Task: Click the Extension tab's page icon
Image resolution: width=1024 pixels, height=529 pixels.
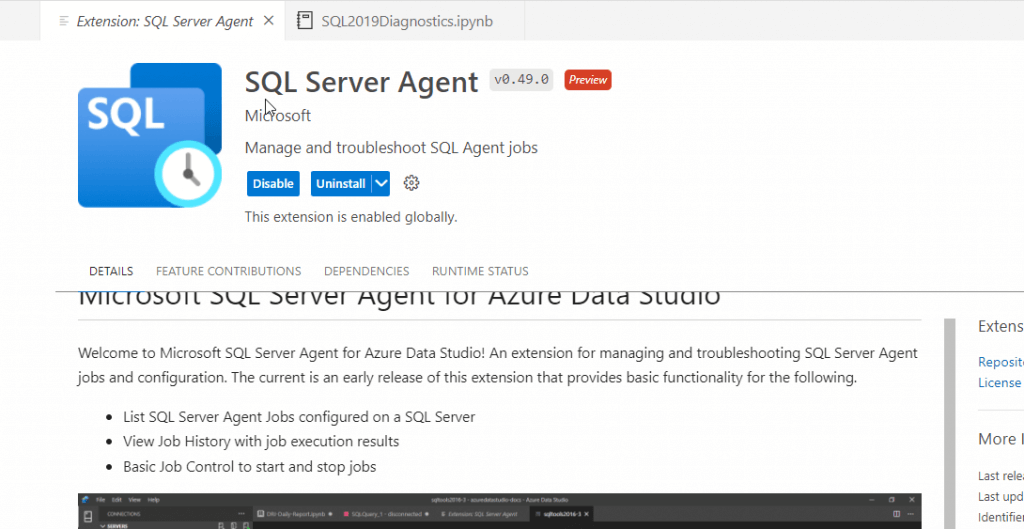Action: click(x=64, y=21)
